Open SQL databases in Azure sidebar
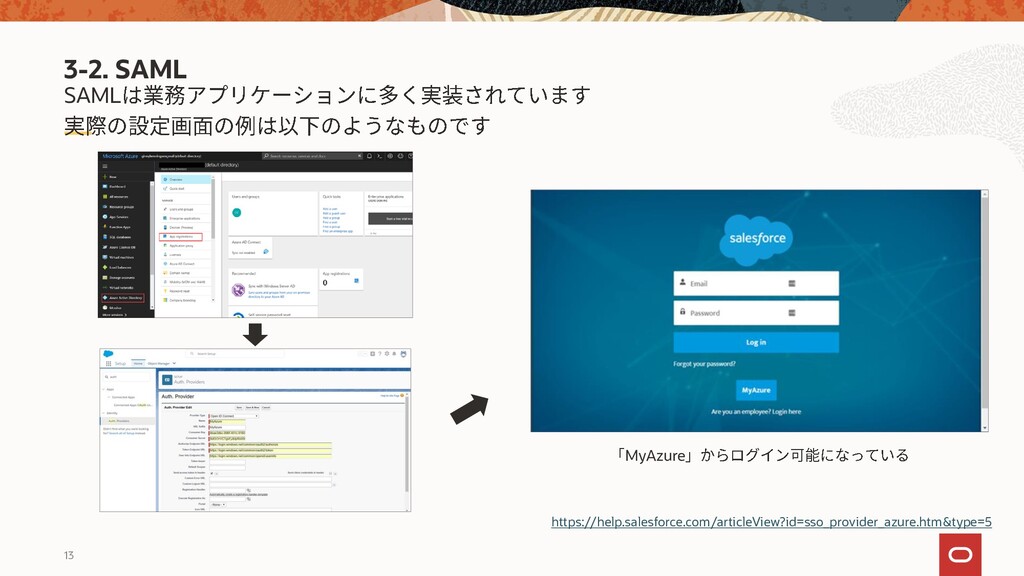1024x576 pixels. click(x=117, y=237)
